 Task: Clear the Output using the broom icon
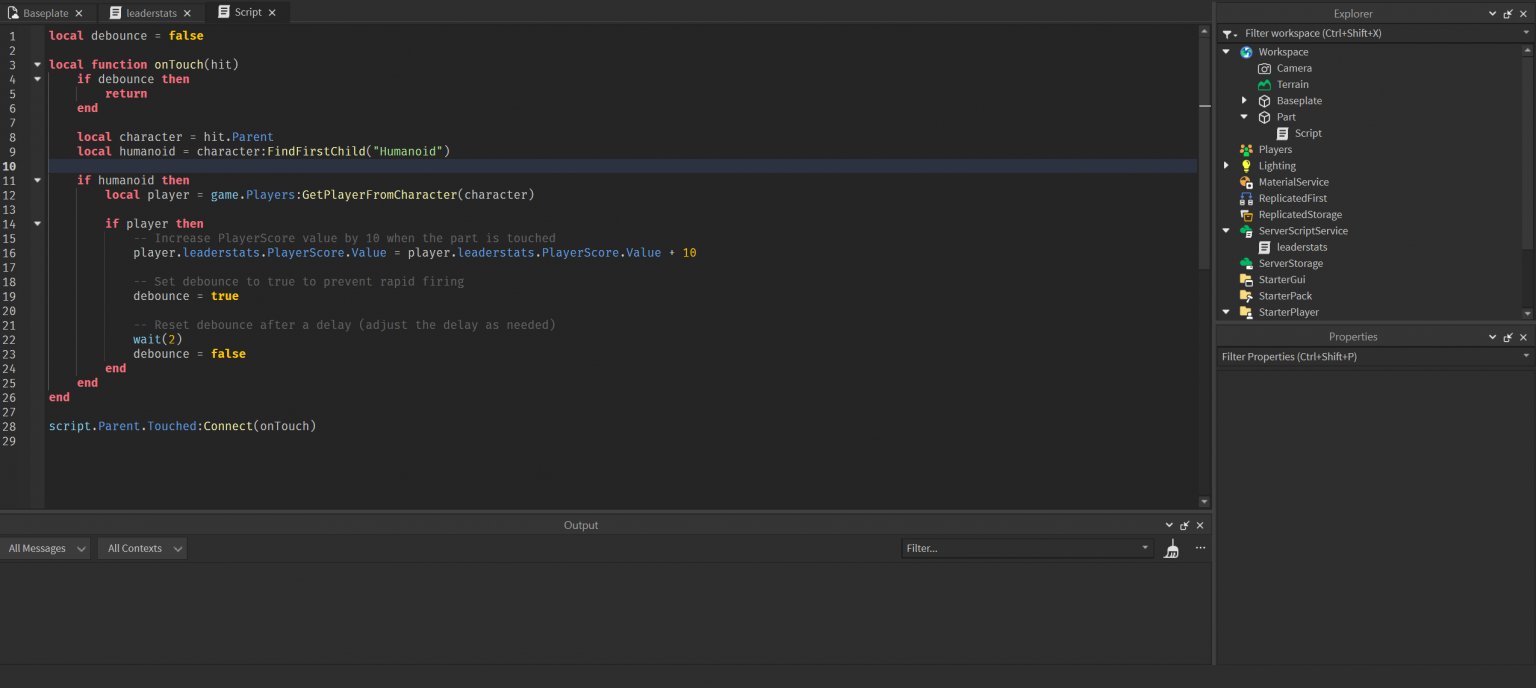(x=1171, y=548)
